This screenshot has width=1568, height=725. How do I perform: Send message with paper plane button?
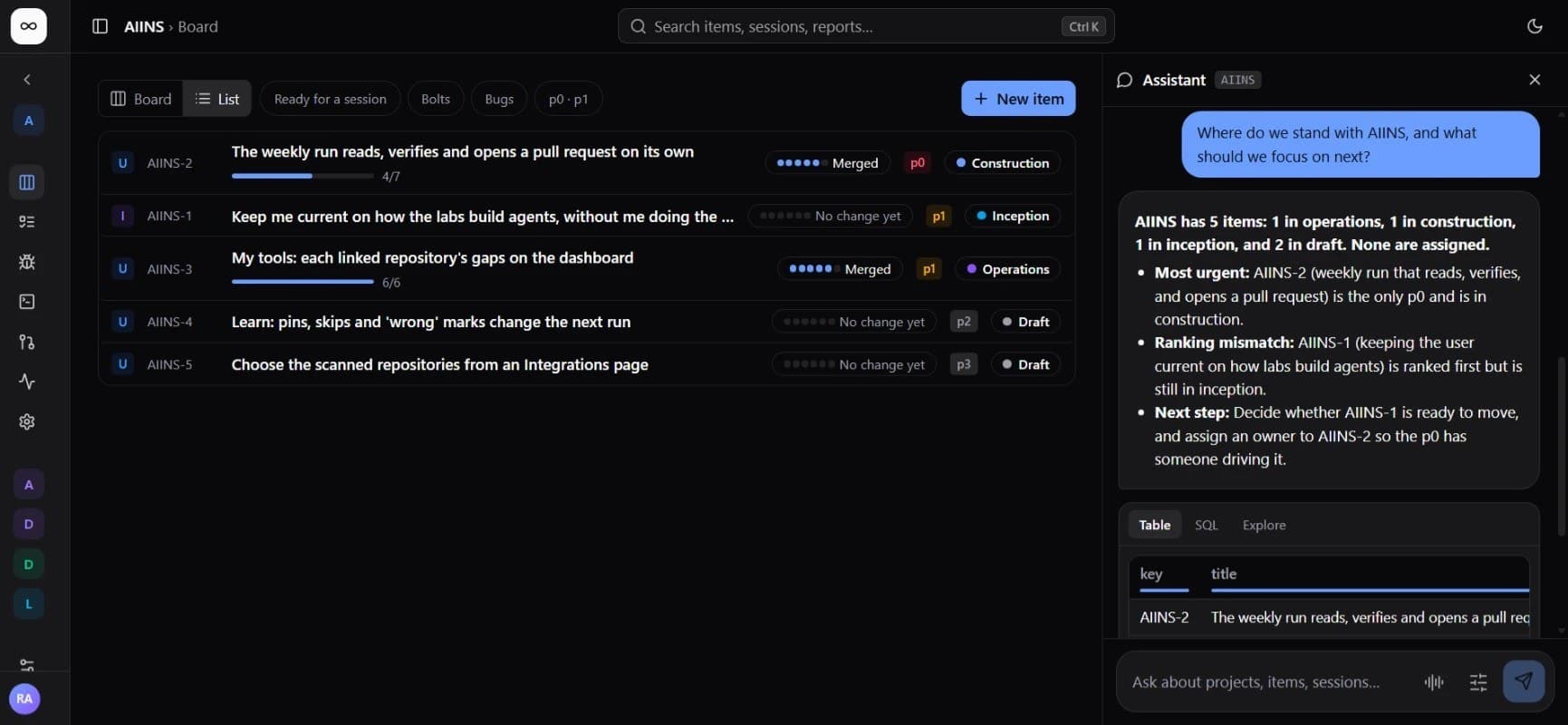tap(1524, 681)
